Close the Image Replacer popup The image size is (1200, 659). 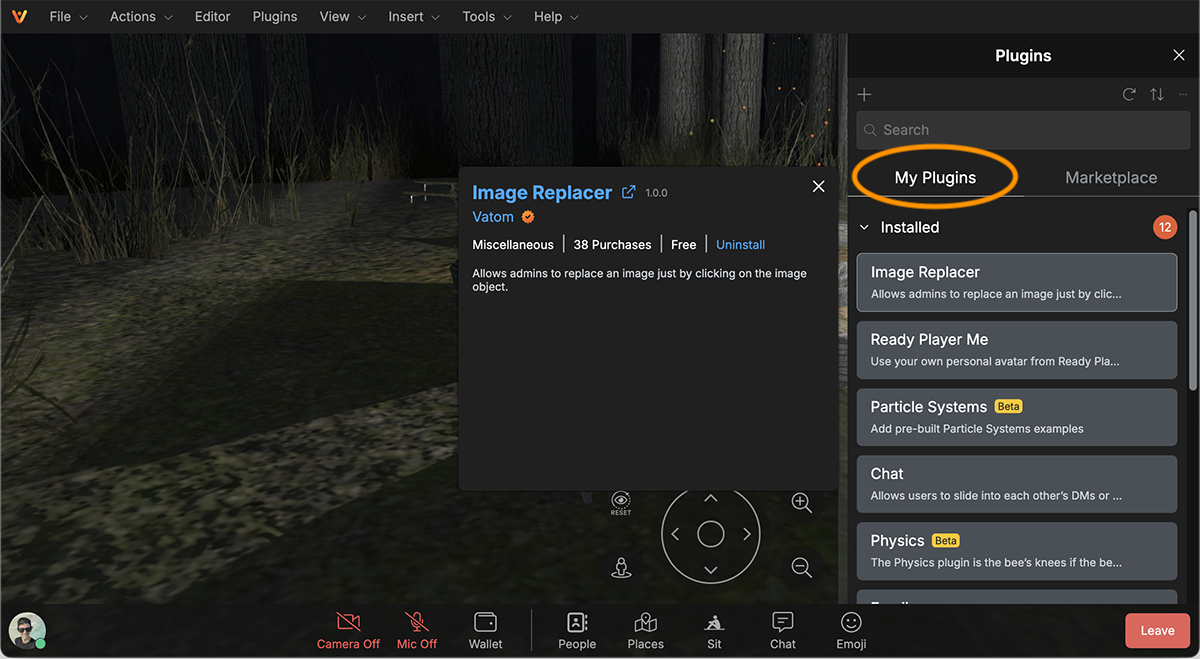click(818, 187)
